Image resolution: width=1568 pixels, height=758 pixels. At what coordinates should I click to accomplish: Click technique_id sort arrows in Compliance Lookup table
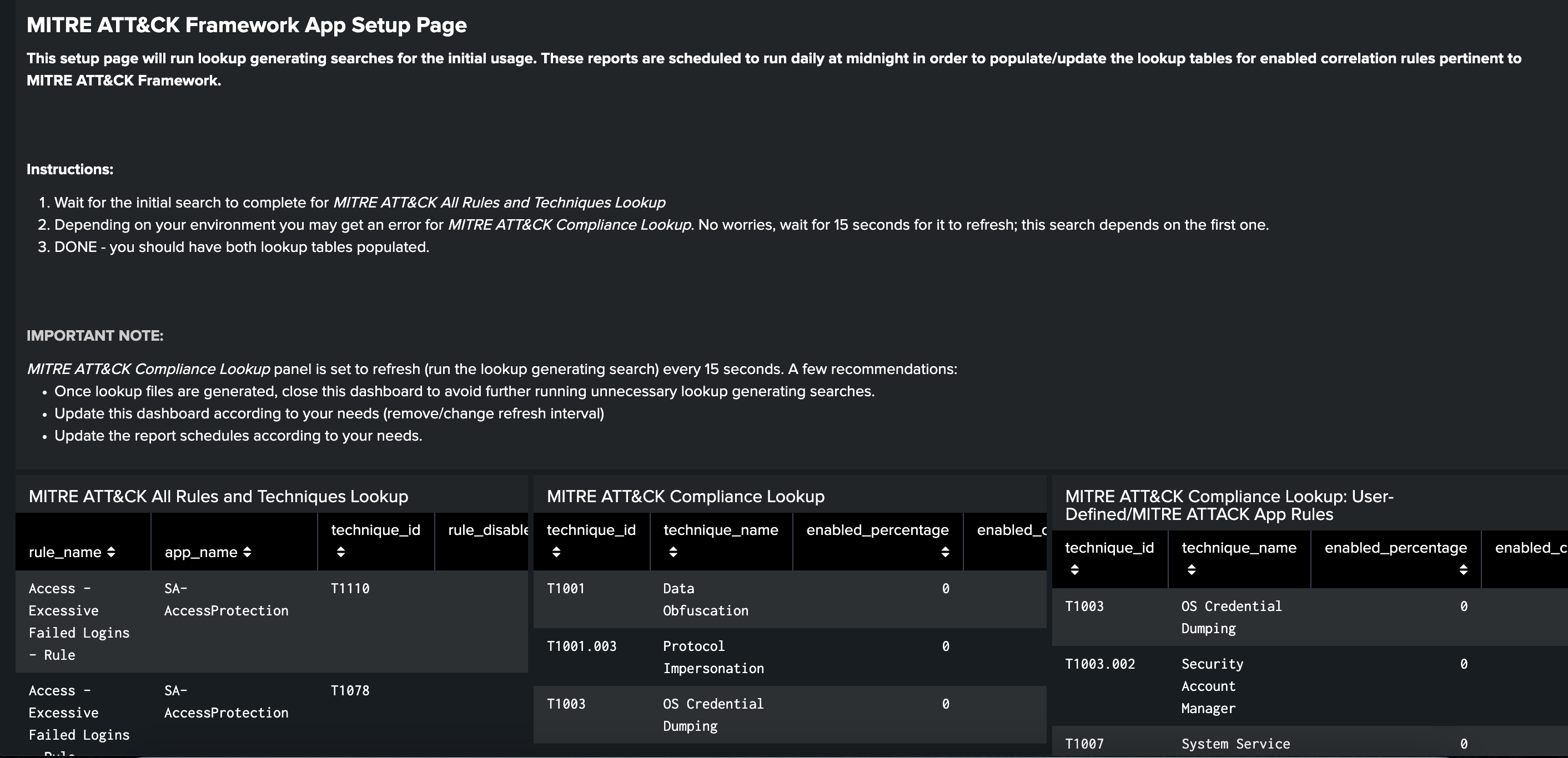click(x=556, y=552)
